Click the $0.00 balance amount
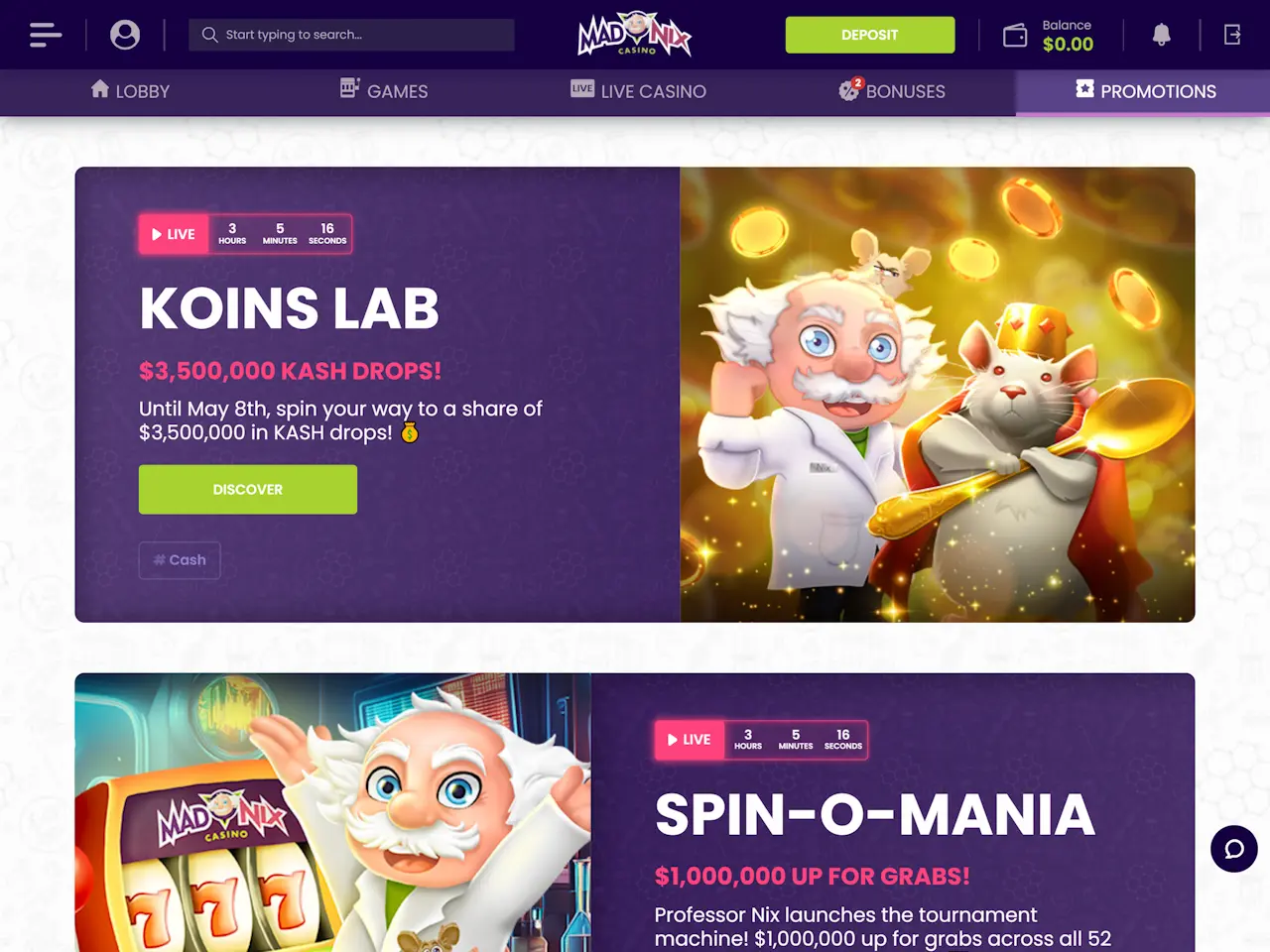1270x952 pixels. pos(1068,45)
